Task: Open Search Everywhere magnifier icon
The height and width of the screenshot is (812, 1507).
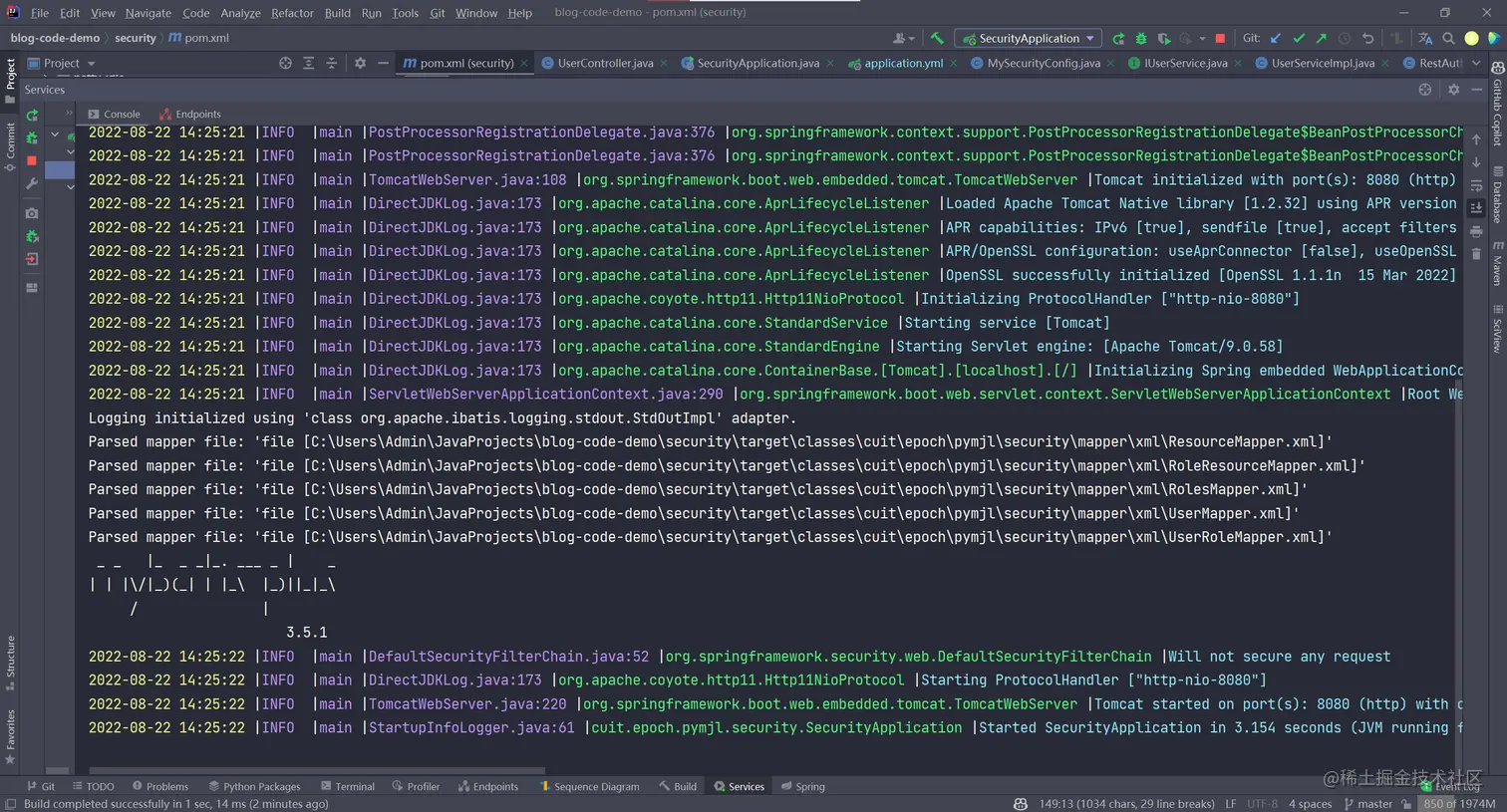Action: 1448,38
